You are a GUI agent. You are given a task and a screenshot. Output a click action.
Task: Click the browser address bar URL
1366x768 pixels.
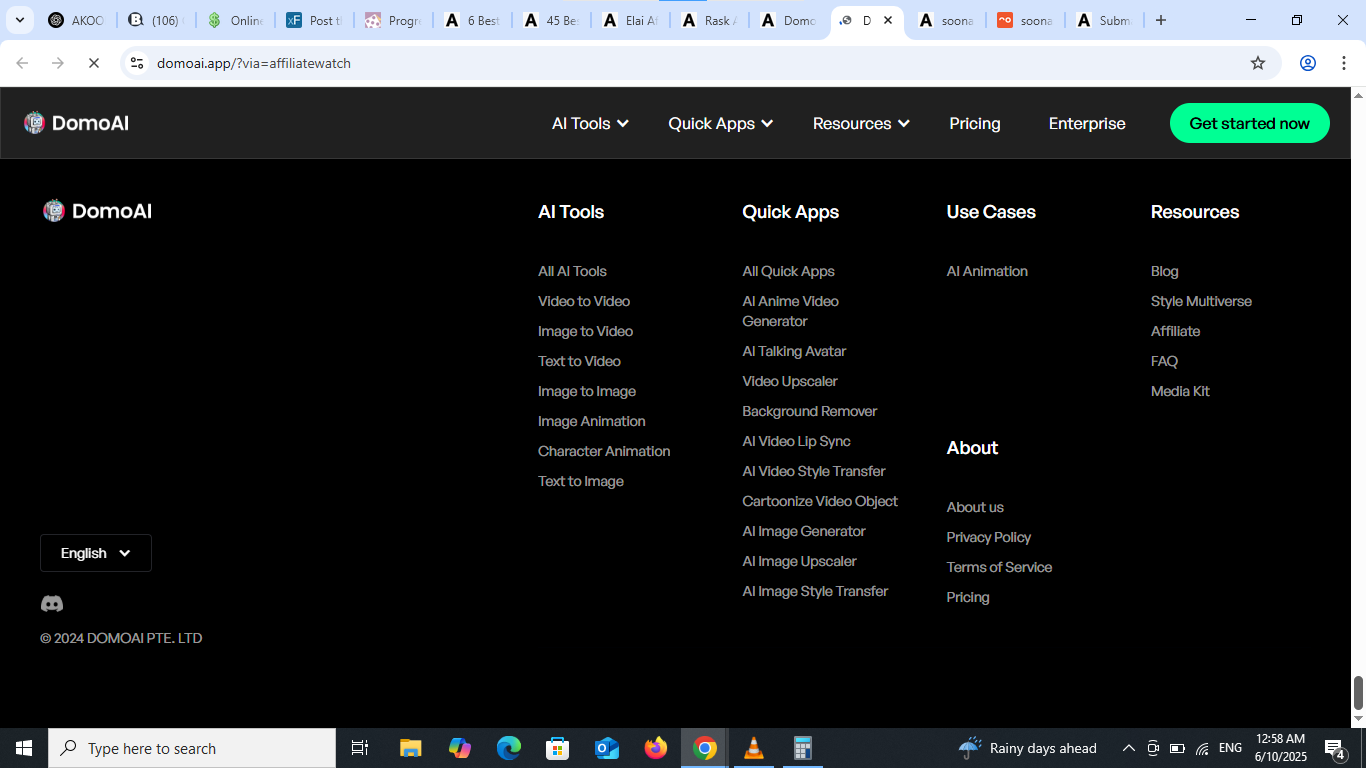coord(254,63)
